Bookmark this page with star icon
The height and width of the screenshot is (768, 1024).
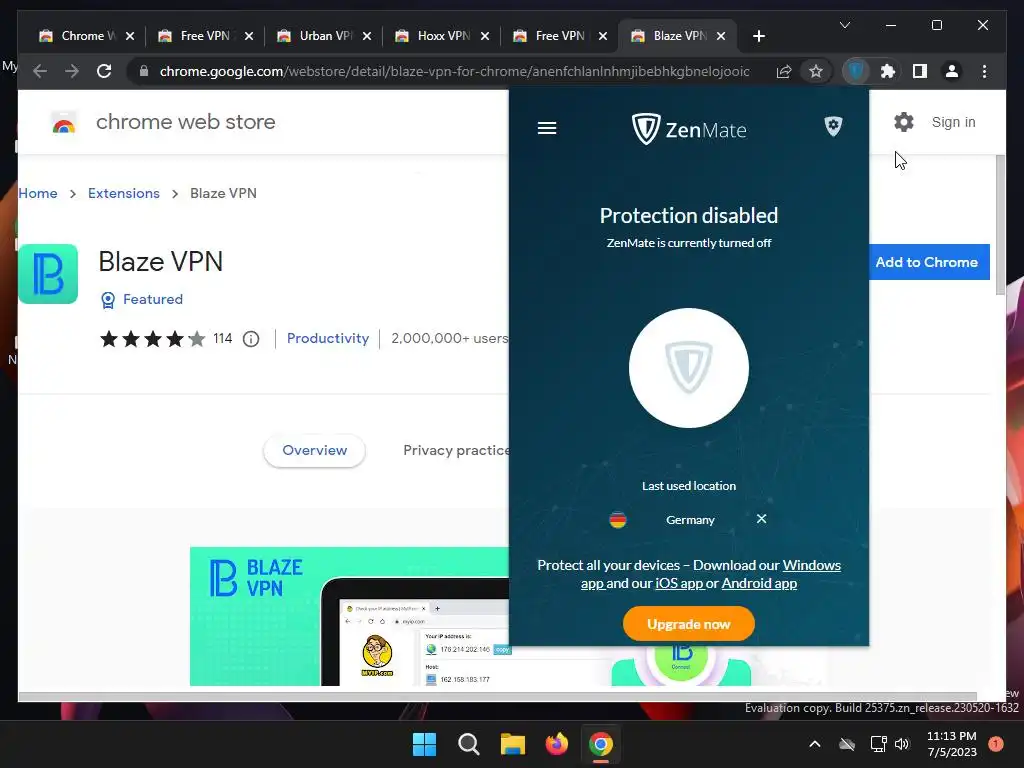pyautogui.click(x=816, y=71)
